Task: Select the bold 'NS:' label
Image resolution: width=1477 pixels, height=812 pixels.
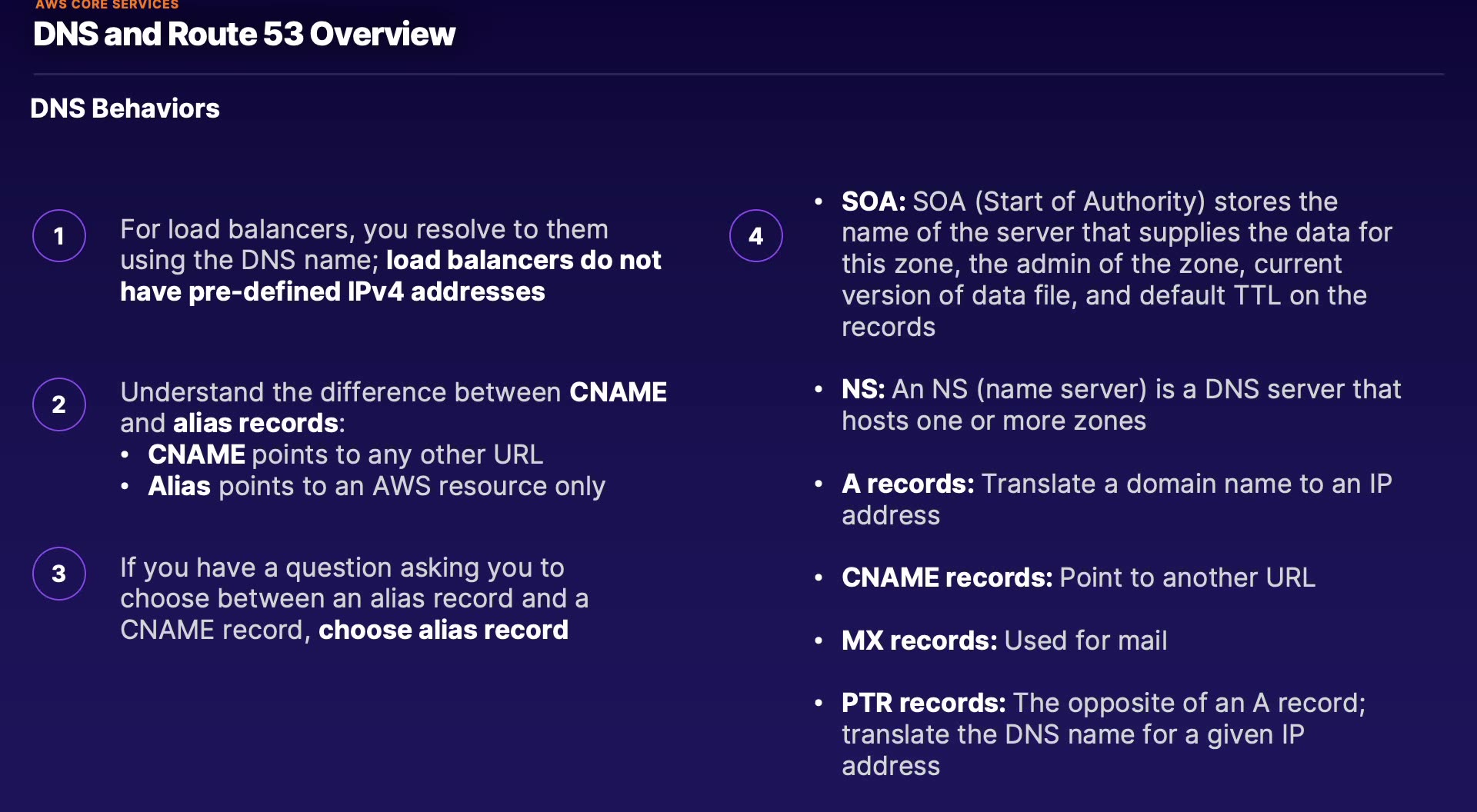Action: point(863,389)
